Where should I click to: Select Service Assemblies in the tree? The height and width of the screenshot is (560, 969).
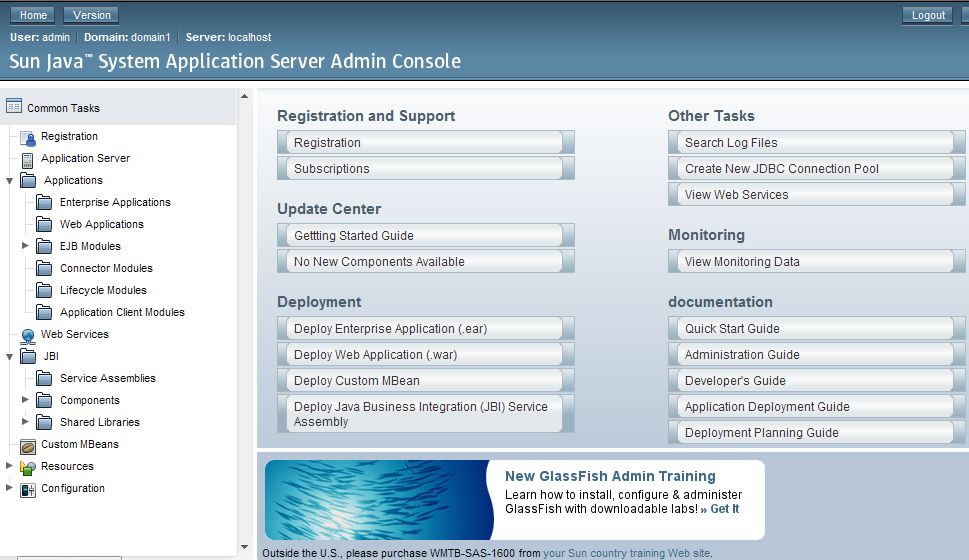[108, 378]
